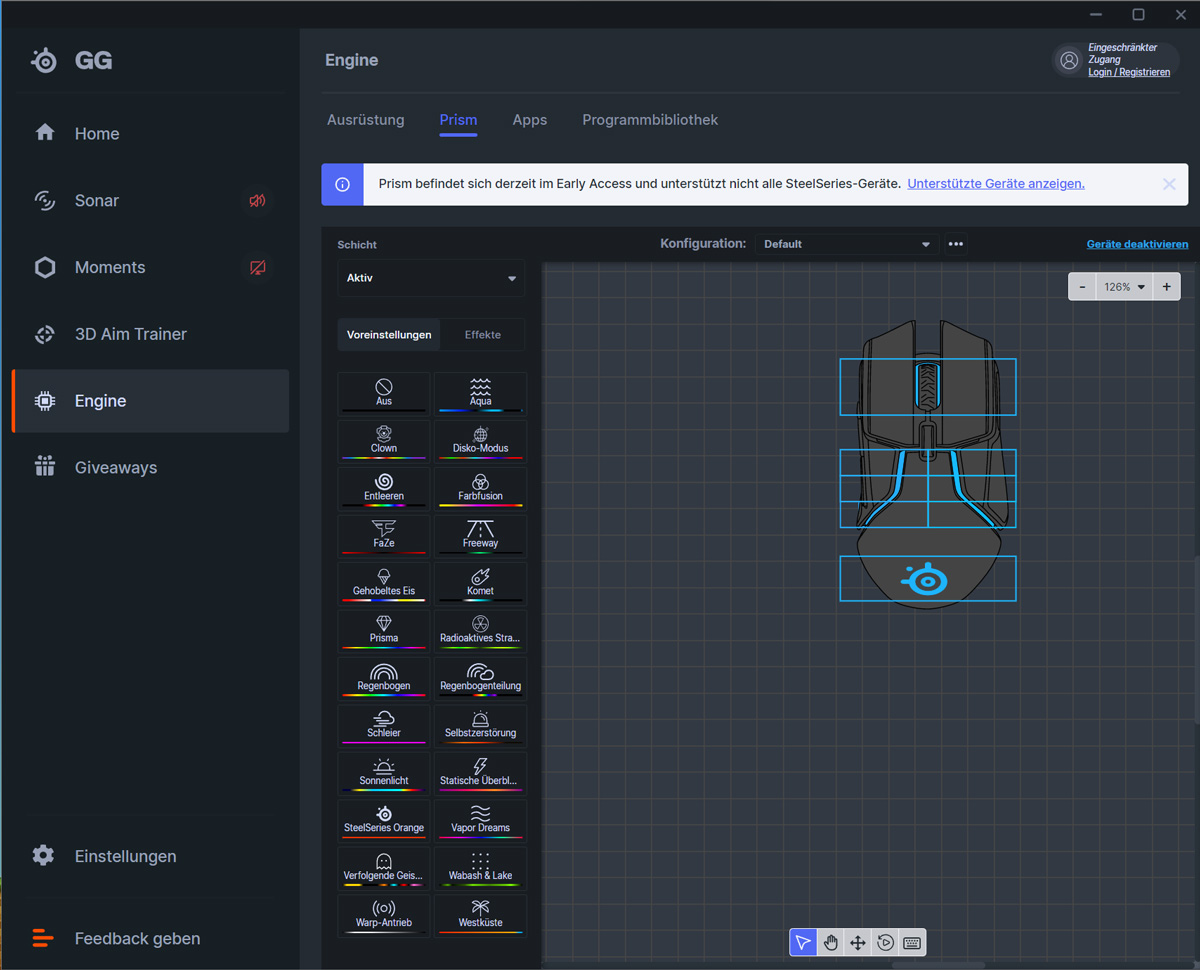Zoom out with the minus button

pyautogui.click(x=1082, y=287)
